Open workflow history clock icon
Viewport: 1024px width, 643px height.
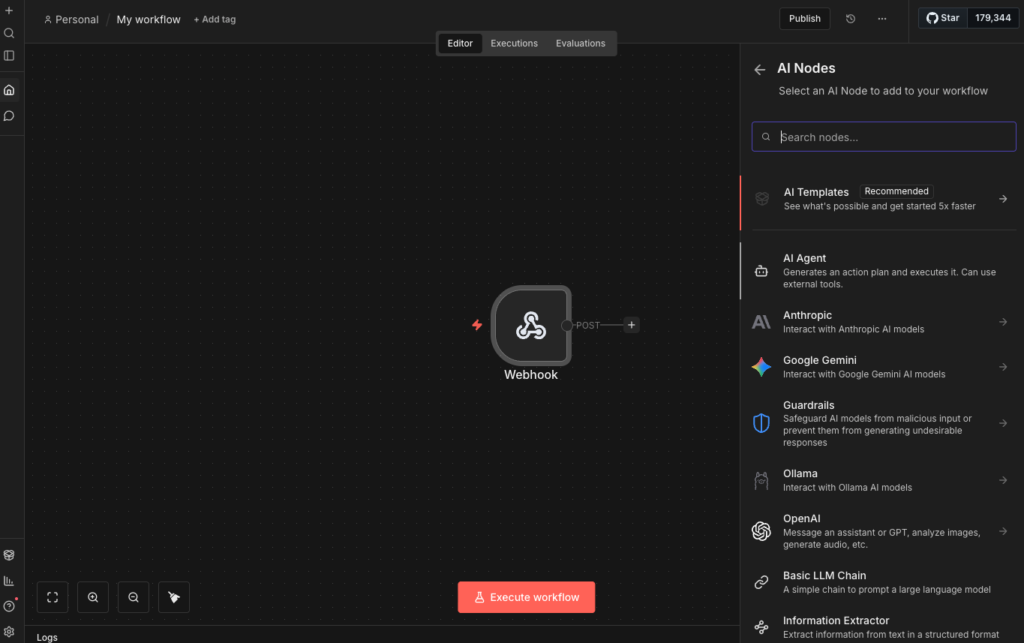pos(850,18)
